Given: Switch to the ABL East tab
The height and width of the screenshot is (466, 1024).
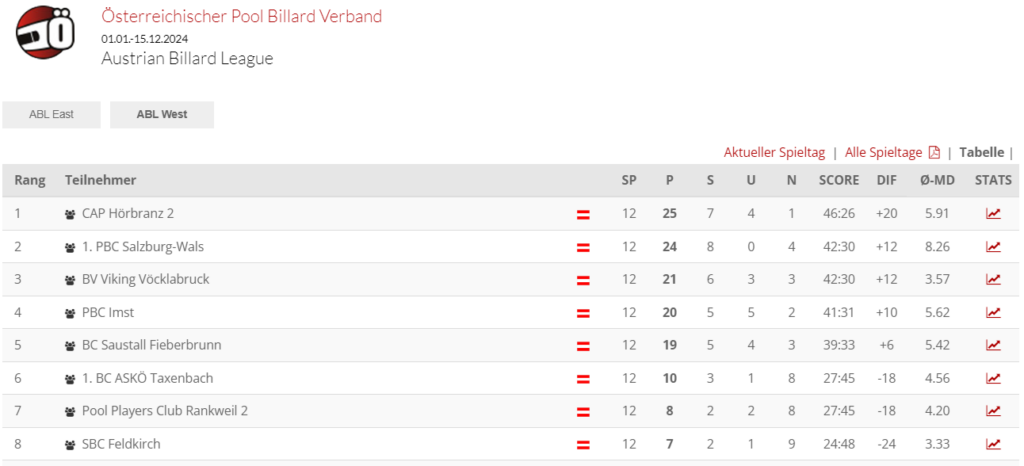Looking at the screenshot, I should pyautogui.click(x=52, y=114).
